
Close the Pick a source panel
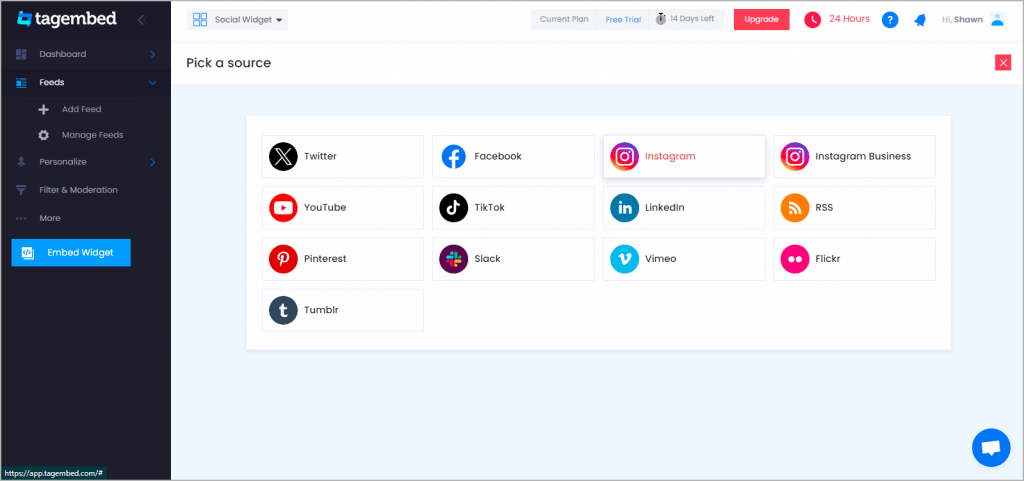pos(1003,63)
